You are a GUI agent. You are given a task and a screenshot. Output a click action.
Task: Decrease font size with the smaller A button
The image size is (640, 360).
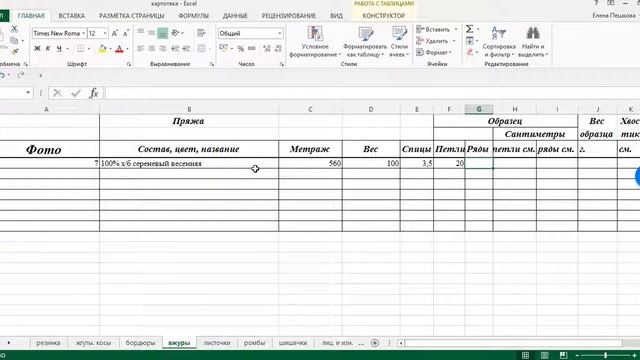coord(126,33)
